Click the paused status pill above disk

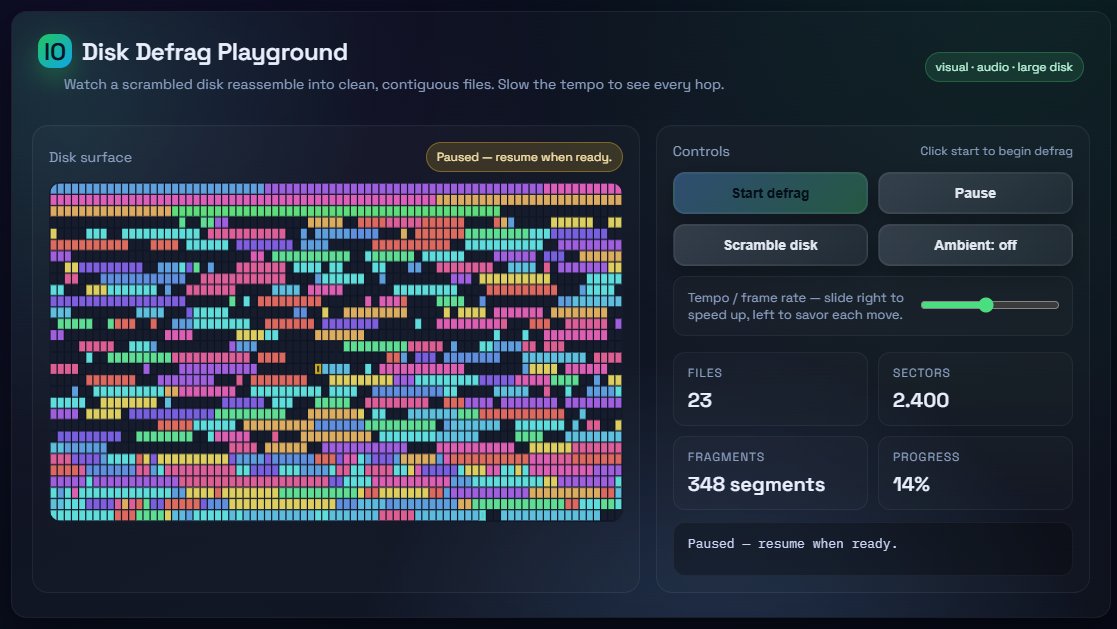click(x=524, y=157)
